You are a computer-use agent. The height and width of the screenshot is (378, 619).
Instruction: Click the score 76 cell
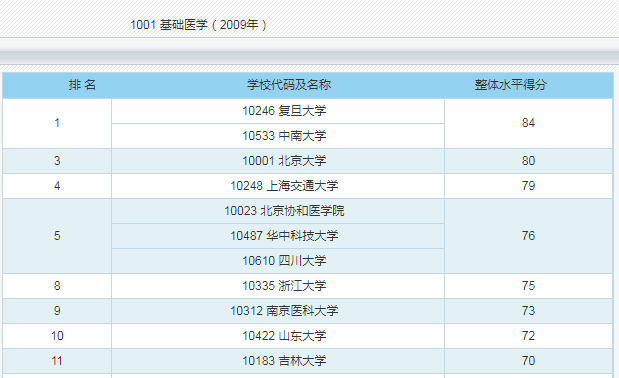click(x=528, y=236)
